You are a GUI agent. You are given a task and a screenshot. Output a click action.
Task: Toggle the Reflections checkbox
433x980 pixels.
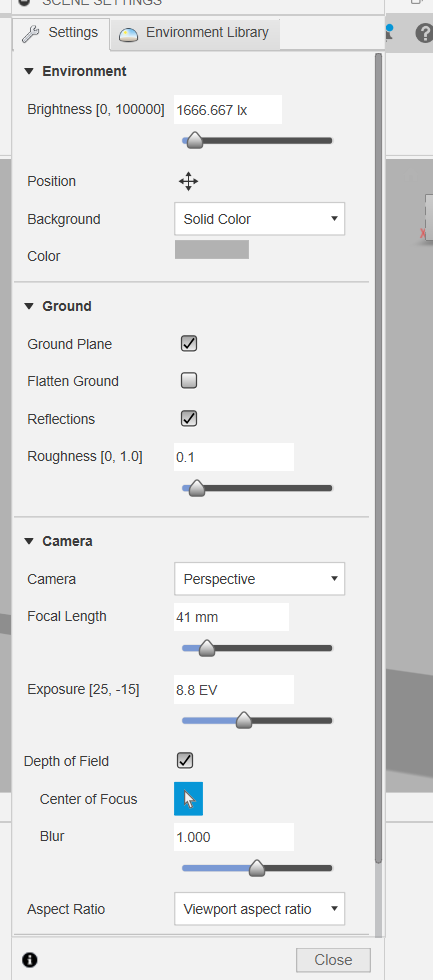click(189, 418)
